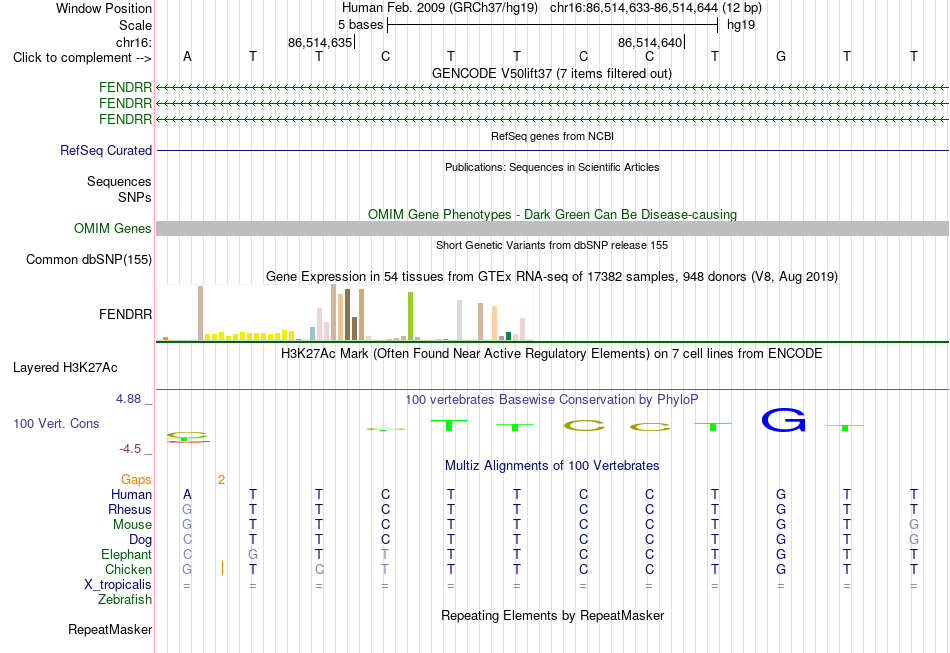Open the RepeatMasker track label
Screen dimensions: 950x653
110,629
